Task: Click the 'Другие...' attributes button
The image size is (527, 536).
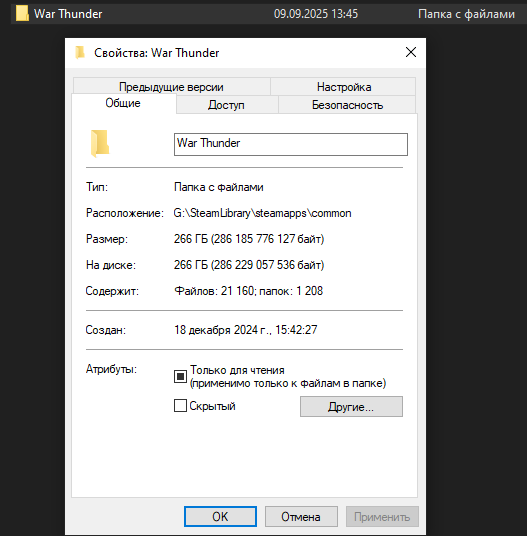Action: click(x=351, y=406)
